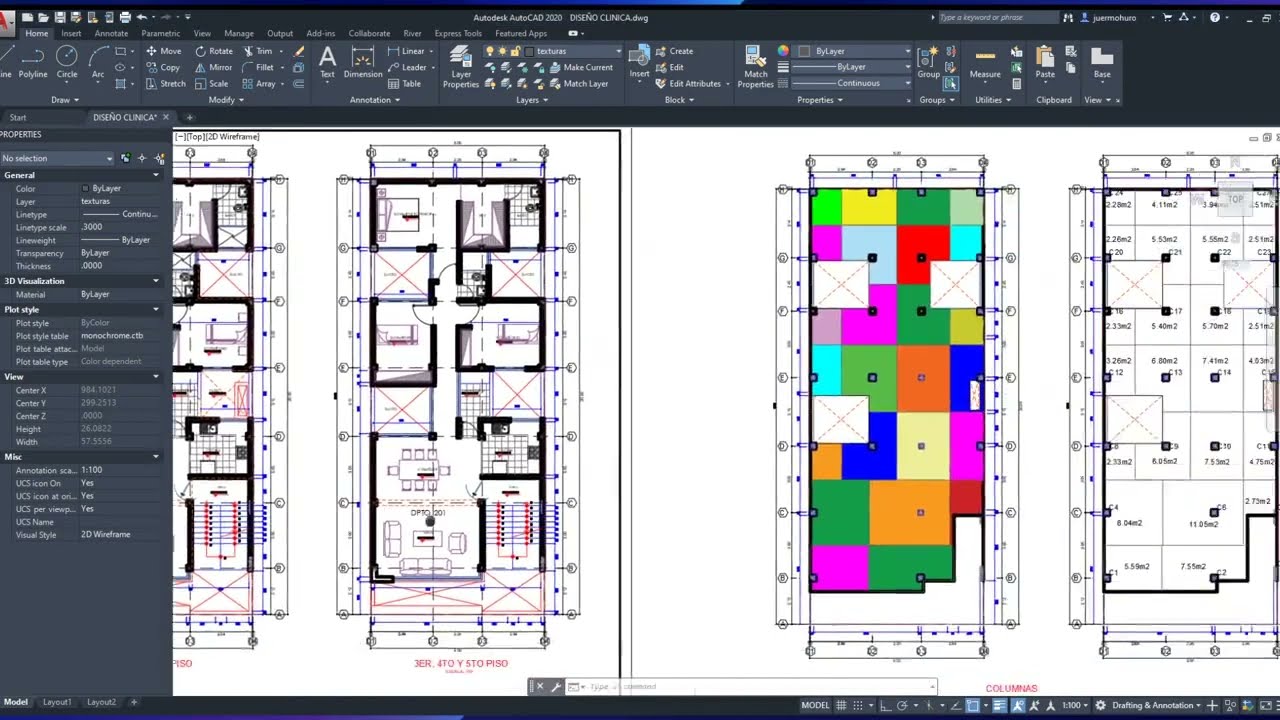Open the 1:100 annotation scale dropdown in status bar
Viewport: 1280px width, 720px height.
pos(1075,705)
